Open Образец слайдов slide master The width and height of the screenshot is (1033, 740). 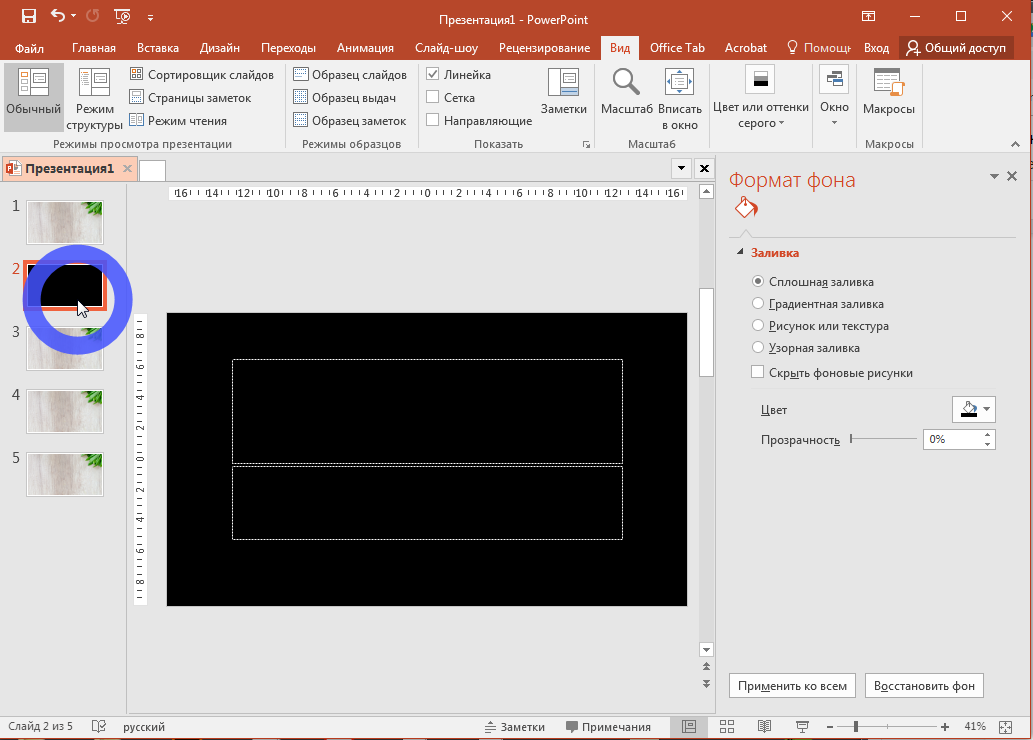click(350, 75)
